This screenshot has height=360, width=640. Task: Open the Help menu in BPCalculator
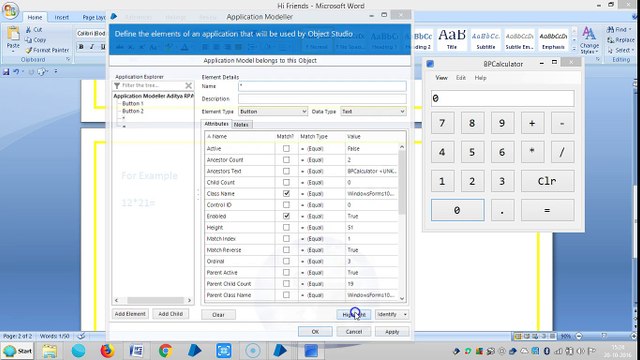point(480,78)
